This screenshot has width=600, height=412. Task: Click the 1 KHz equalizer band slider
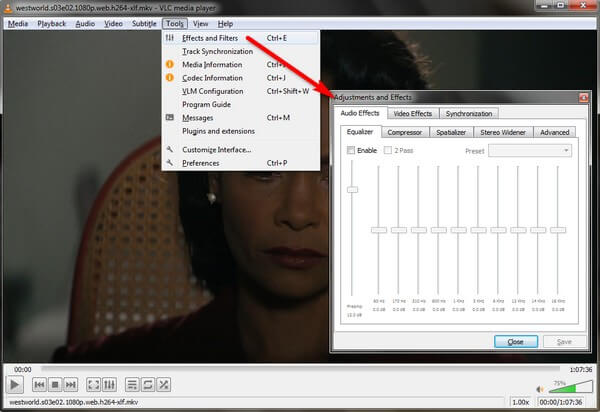click(x=458, y=230)
